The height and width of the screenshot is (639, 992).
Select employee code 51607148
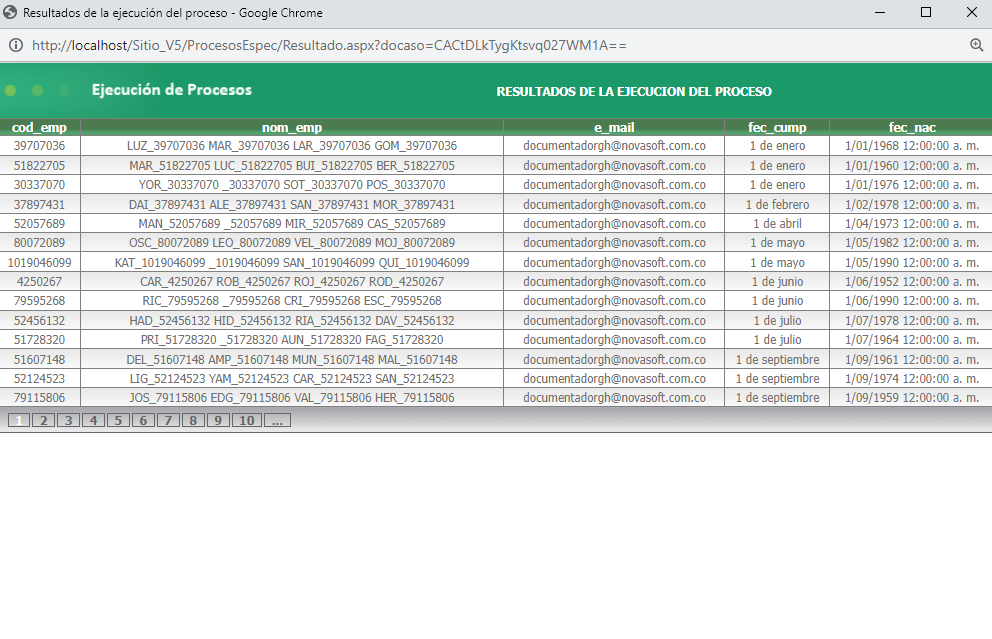(39, 359)
